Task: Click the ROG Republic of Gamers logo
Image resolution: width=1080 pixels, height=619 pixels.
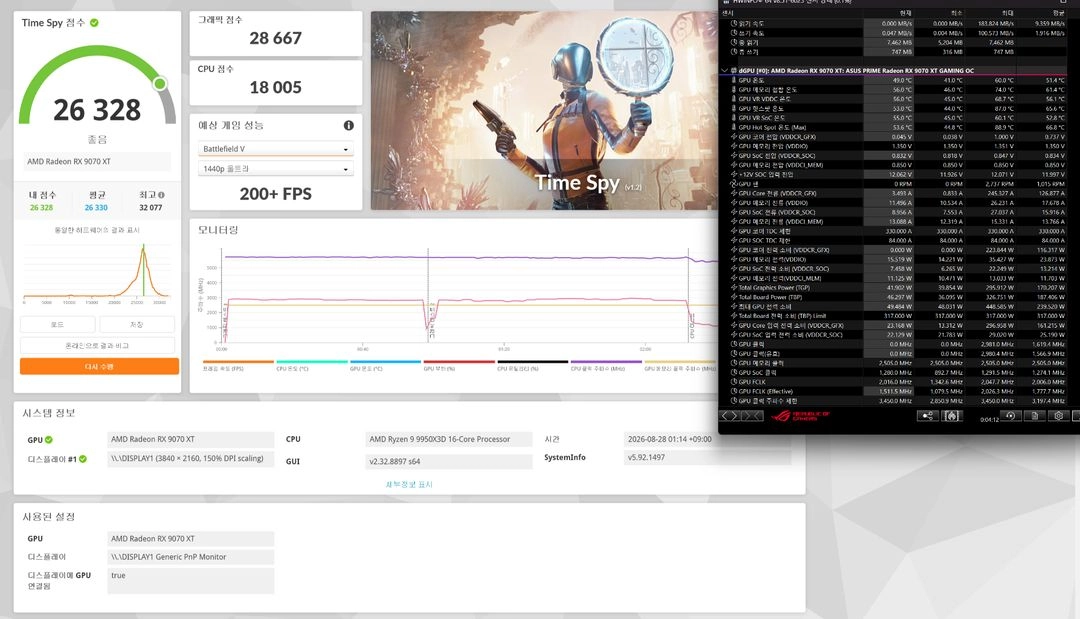Action: coord(800,416)
